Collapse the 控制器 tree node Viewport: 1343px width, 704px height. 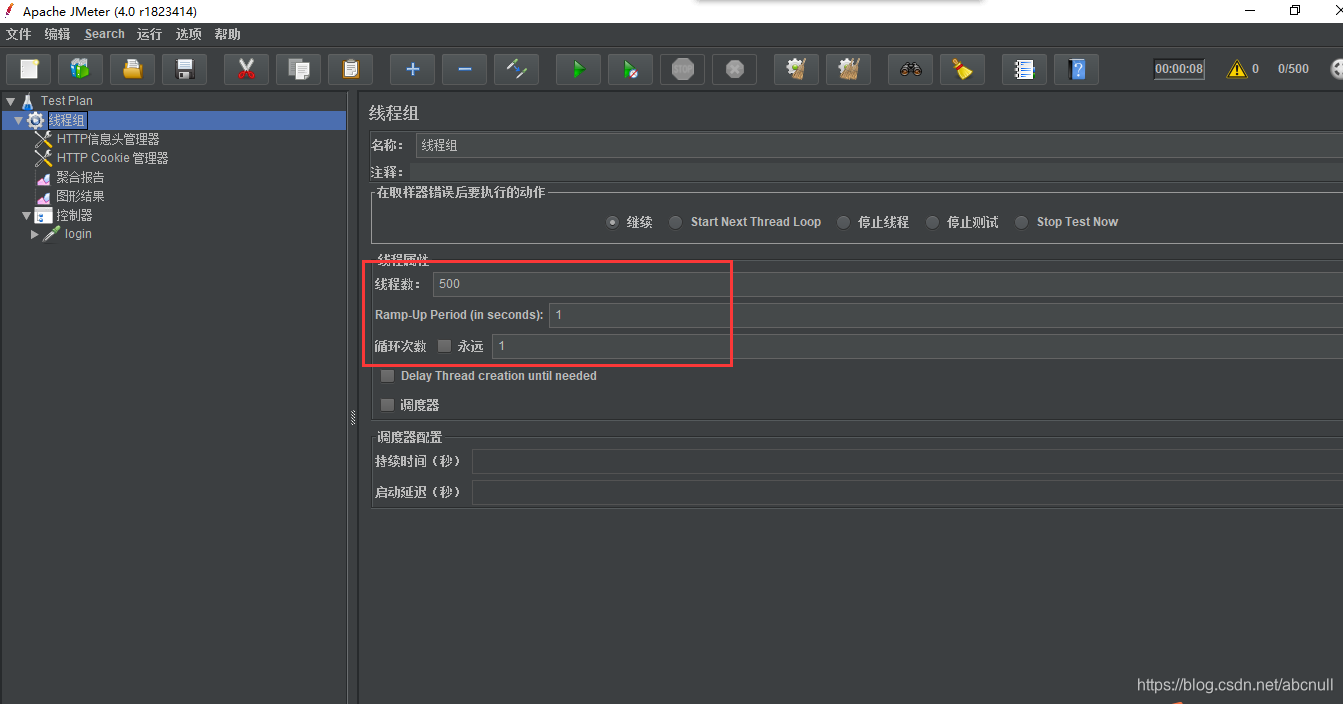click(26, 215)
